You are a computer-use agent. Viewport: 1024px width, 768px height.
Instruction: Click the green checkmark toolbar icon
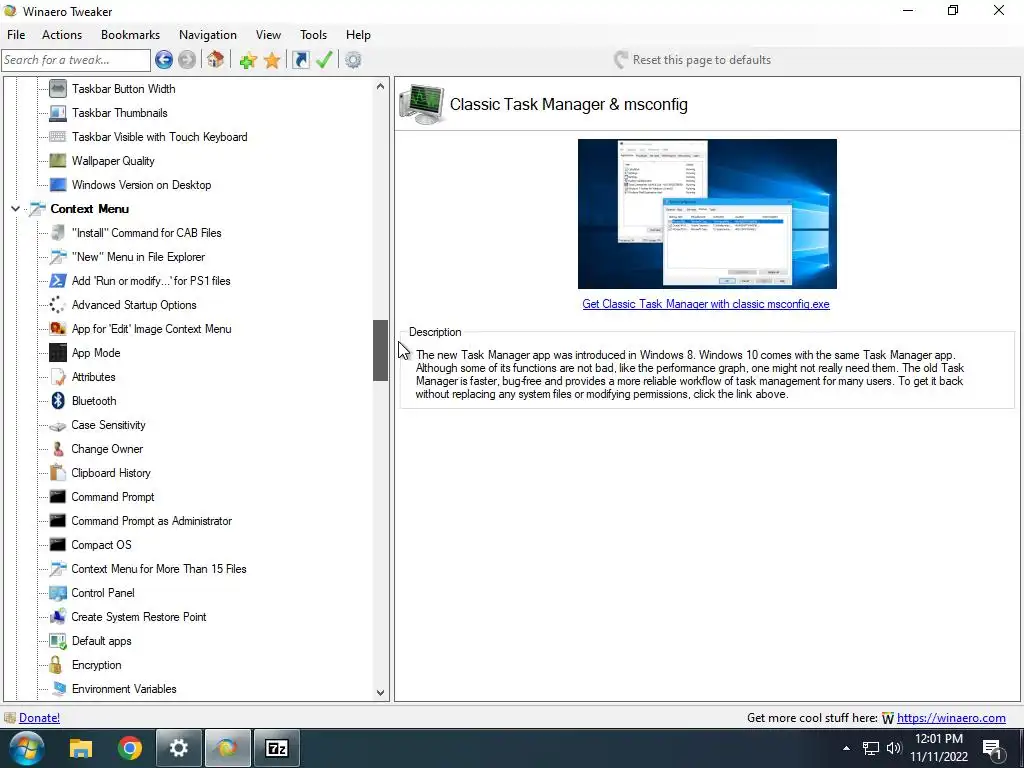324,60
